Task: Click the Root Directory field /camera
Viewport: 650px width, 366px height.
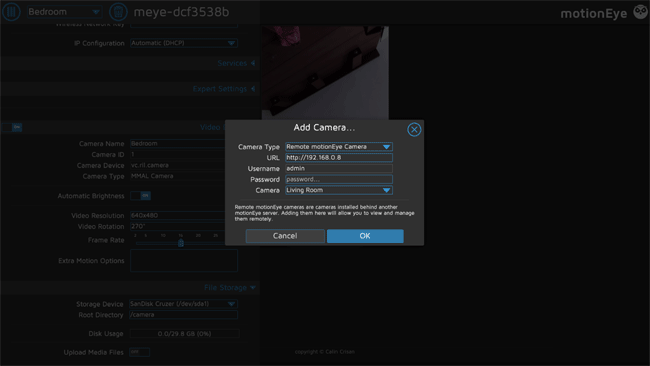Action: pos(184,315)
